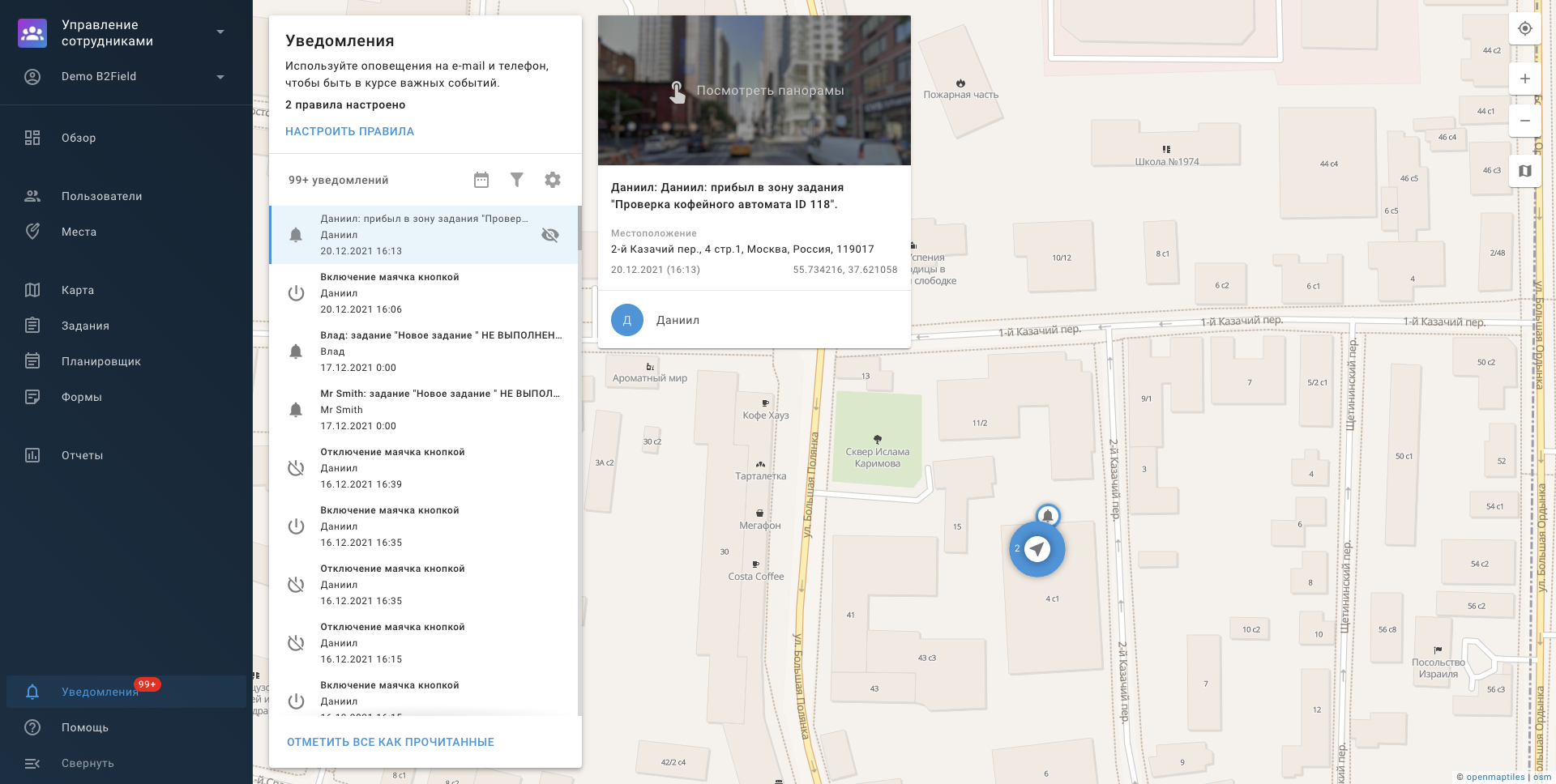This screenshot has height=784, width=1556.
Task: Open the map layers selector icon
Action: pos(1525,171)
